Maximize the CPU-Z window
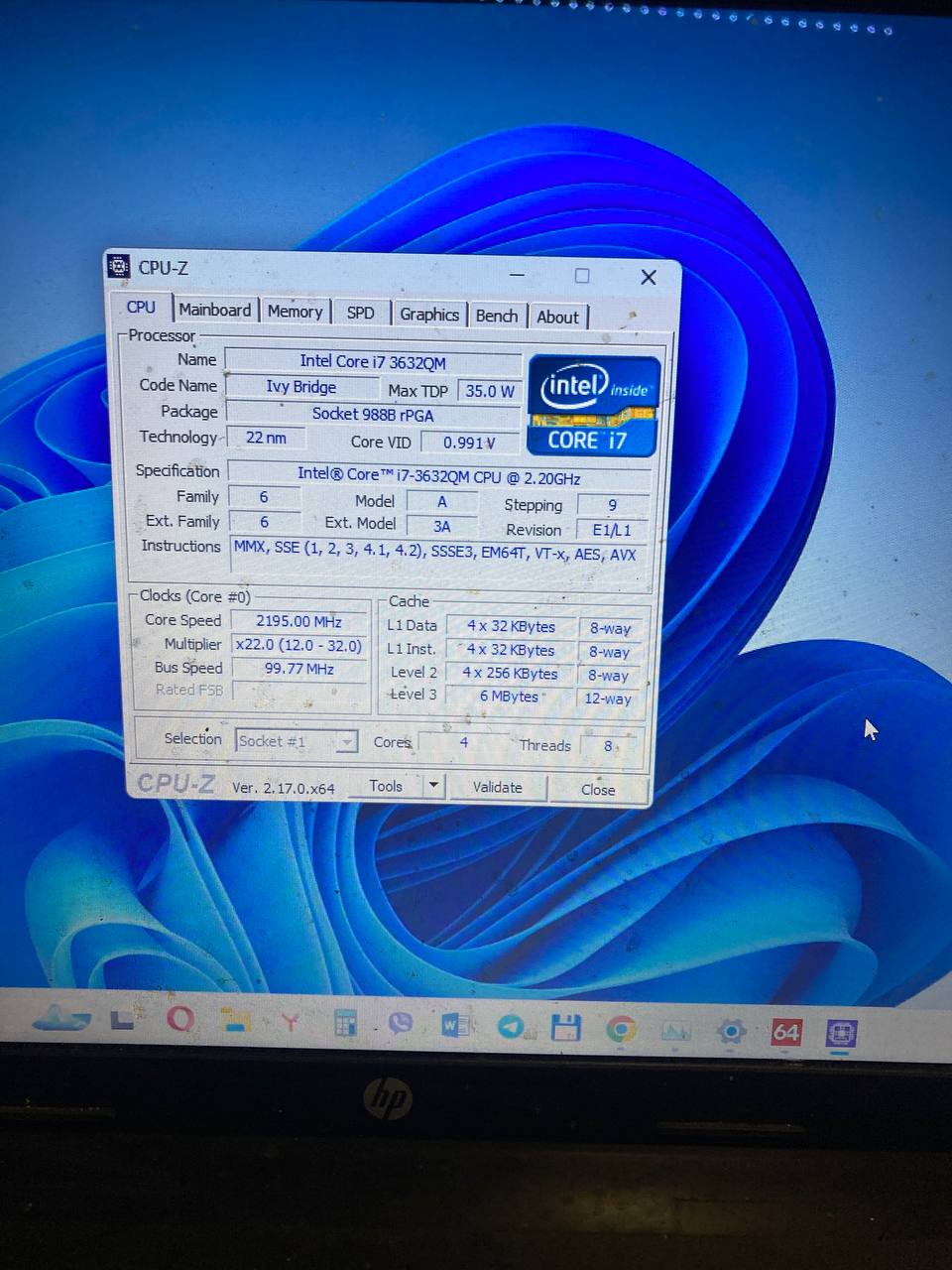 [x=582, y=276]
